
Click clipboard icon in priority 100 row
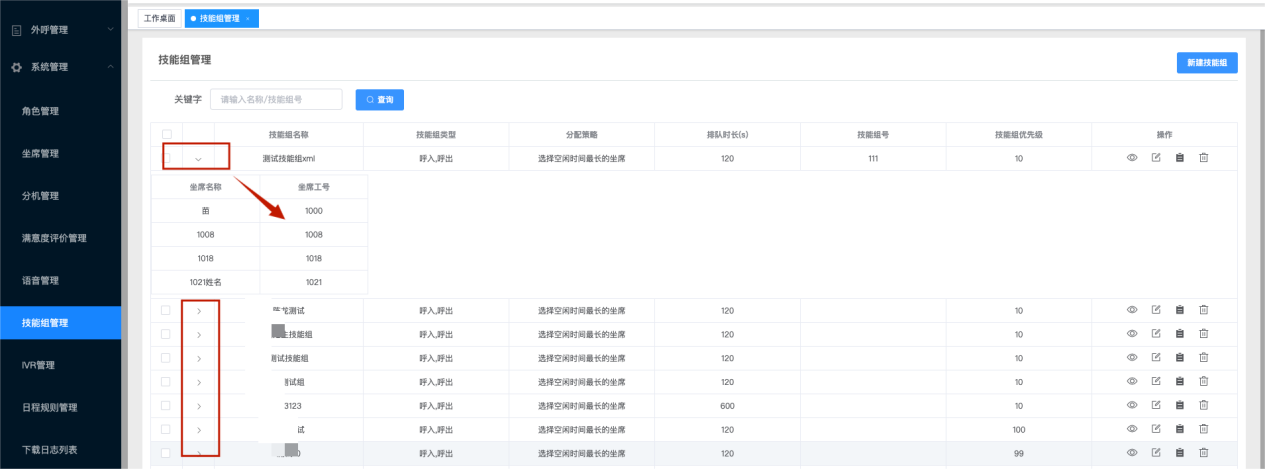[x=1180, y=429]
